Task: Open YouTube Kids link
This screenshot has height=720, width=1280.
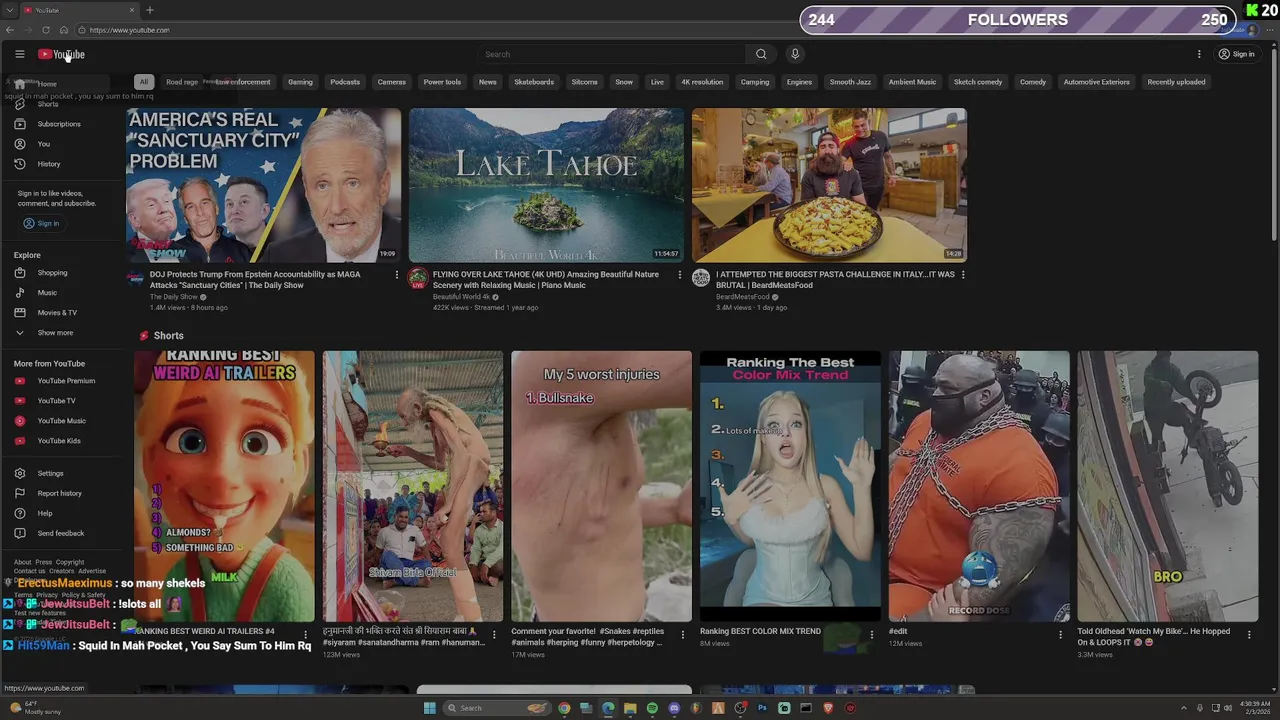Action: click(59, 441)
